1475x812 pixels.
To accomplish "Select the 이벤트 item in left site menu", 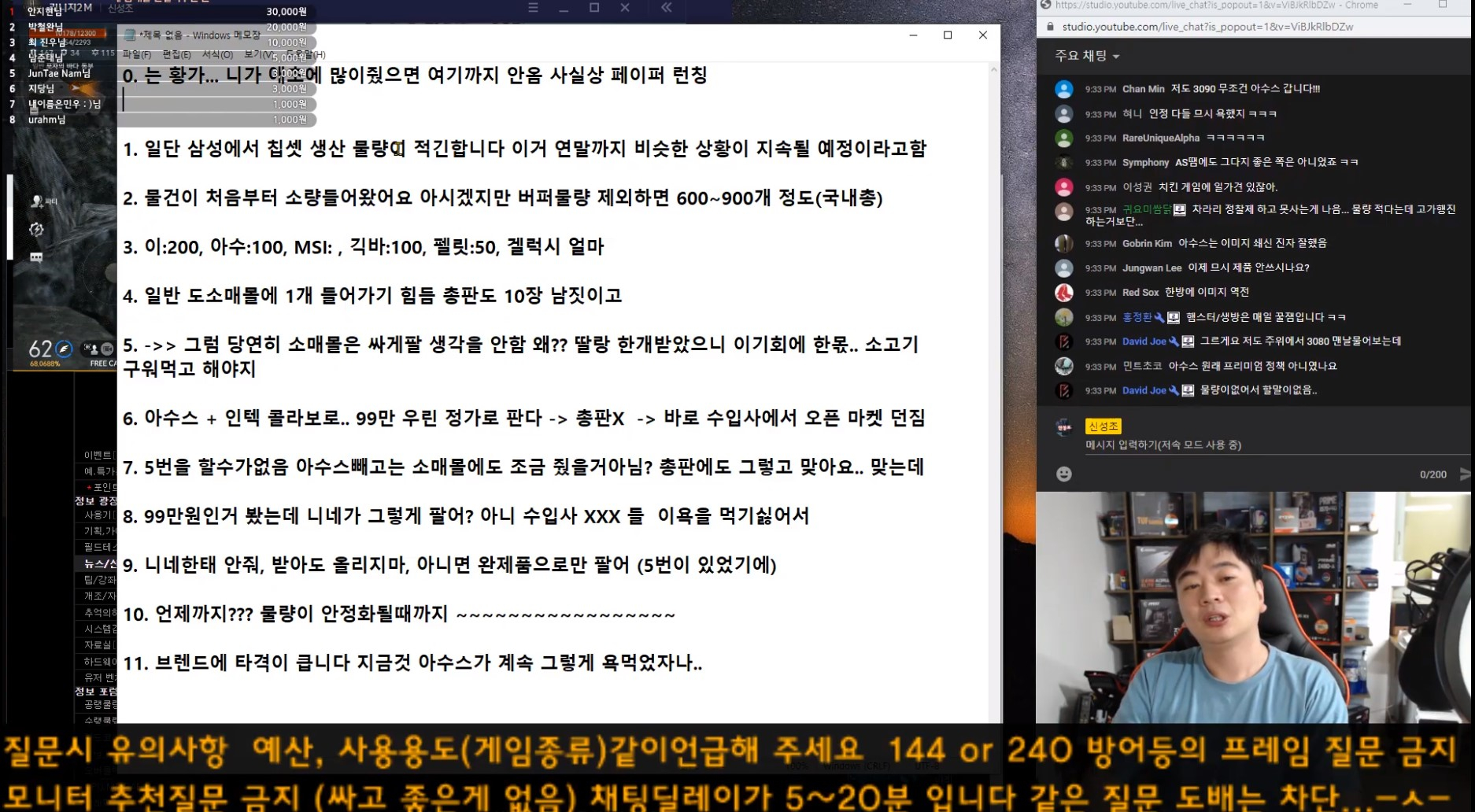I will tap(100, 455).
